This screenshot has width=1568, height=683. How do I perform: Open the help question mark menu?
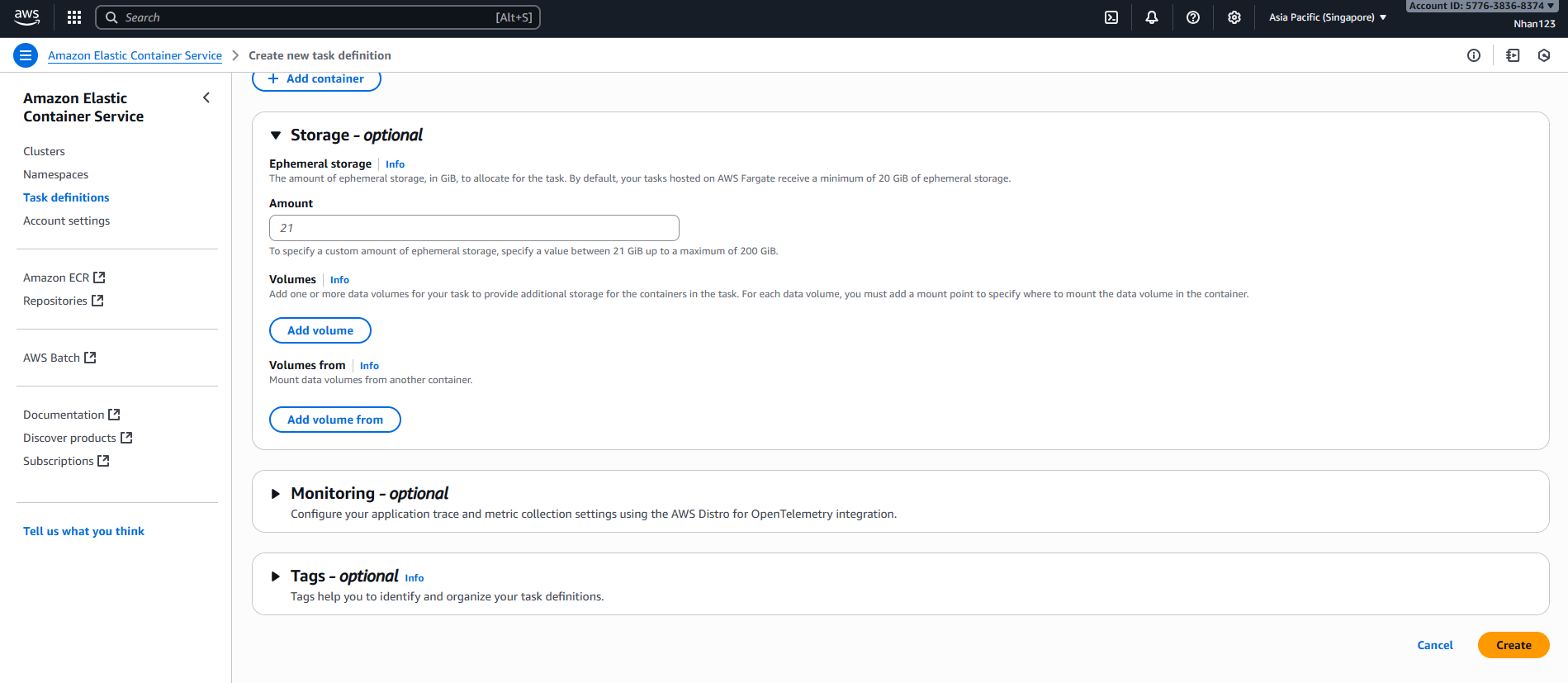pos(1193,17)
